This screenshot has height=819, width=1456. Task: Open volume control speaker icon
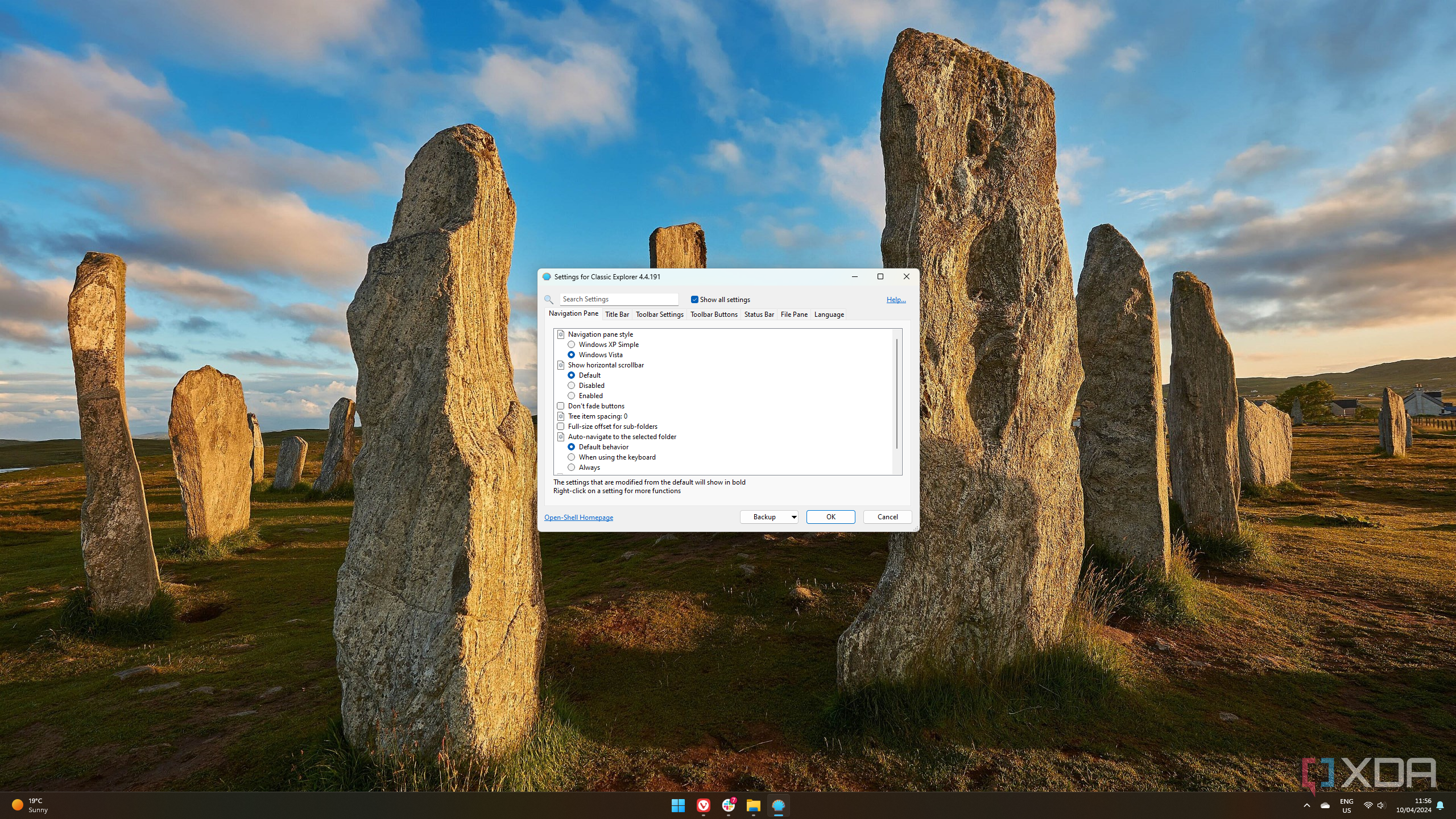(1381, 805)
